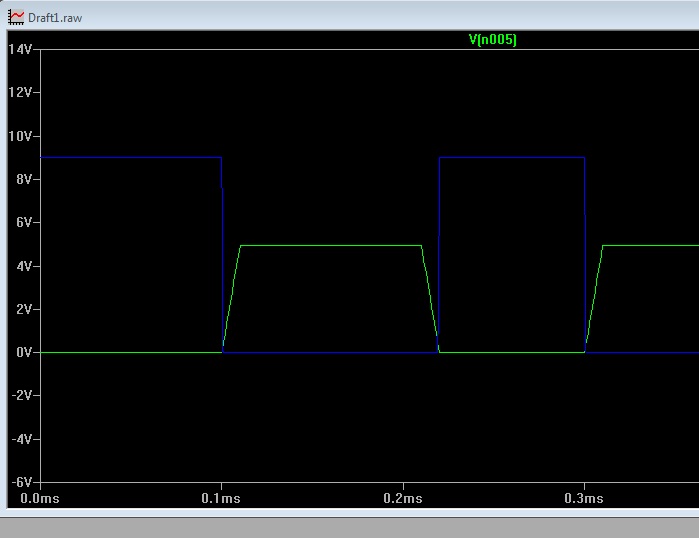This screenshot has width=699, height=538.
Task: Select the 4V mark on the vertical axis
Action: 24,266
